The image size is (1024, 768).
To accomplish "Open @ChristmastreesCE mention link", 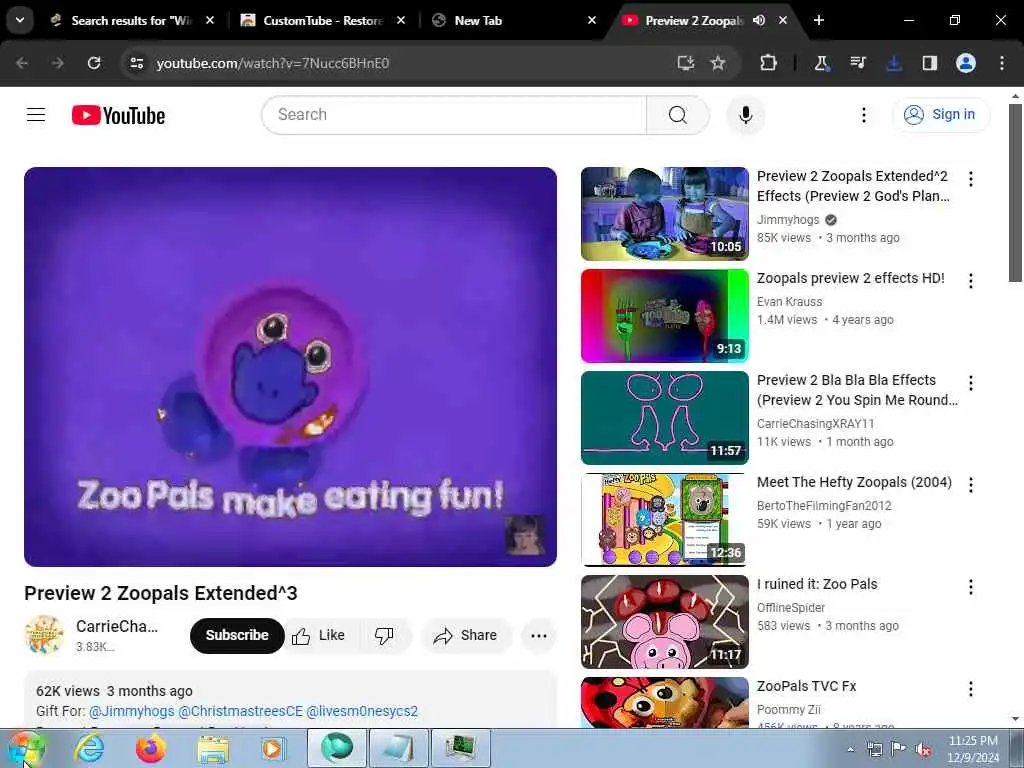I will pos(241,711).
